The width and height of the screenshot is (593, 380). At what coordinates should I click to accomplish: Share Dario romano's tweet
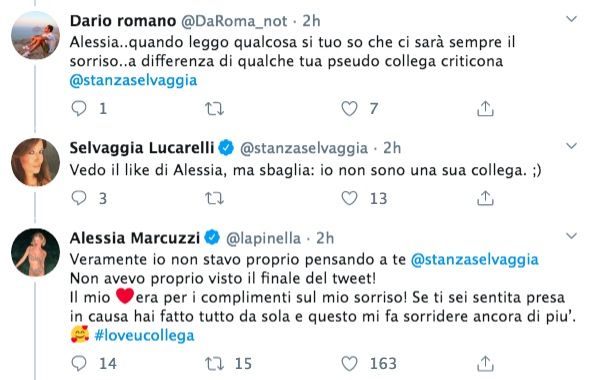pyautogui.click(x=485, y=109)
